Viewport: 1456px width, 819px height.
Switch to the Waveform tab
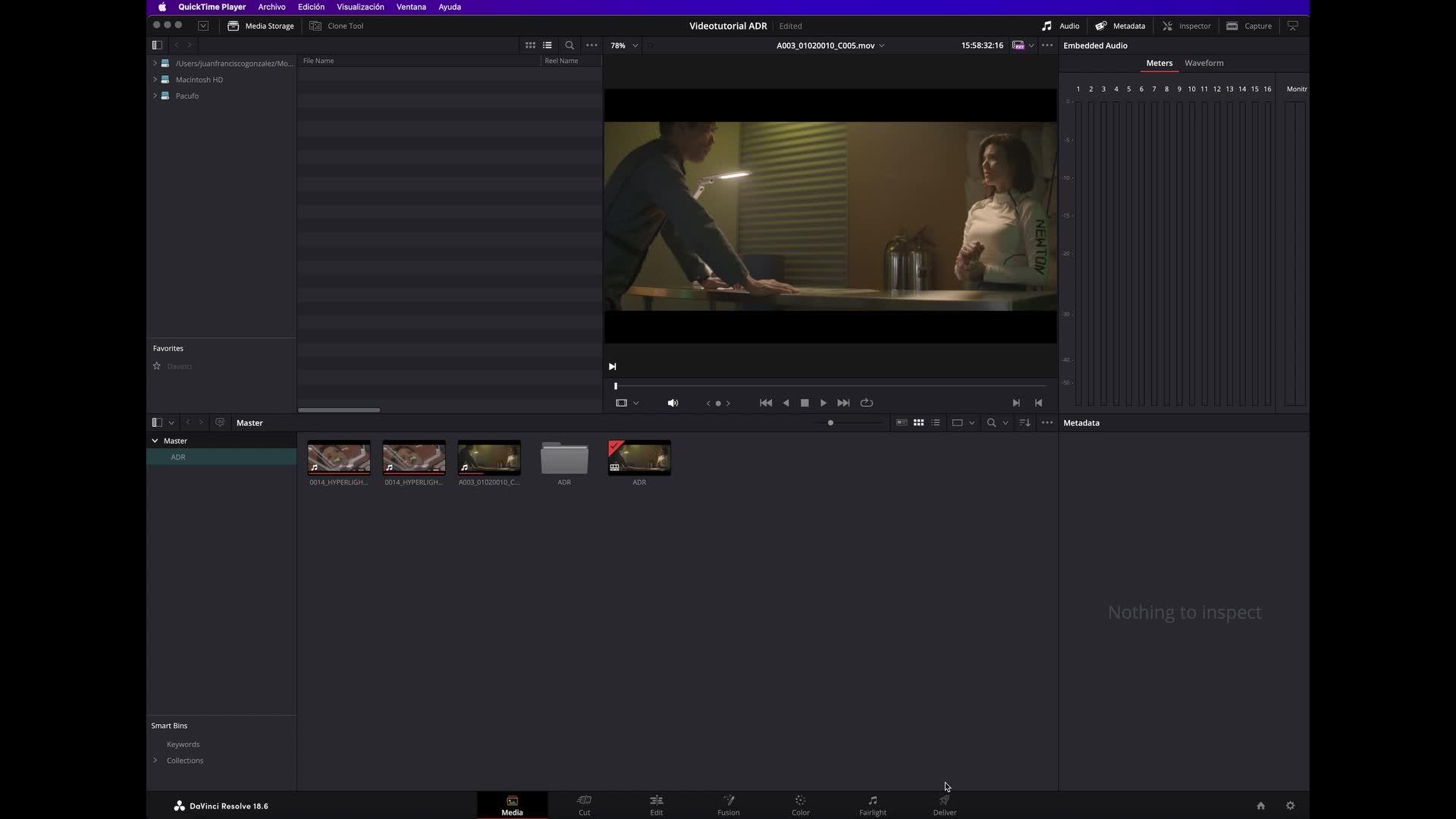tap(1203, 63)
